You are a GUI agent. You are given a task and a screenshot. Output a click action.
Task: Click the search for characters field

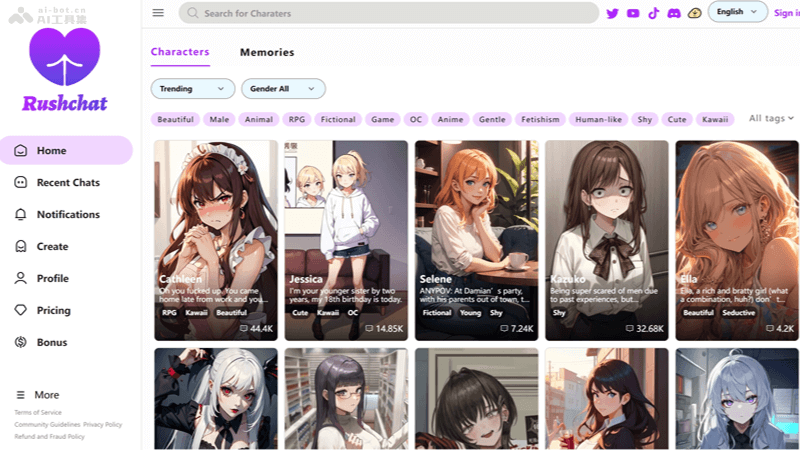(x=390, y=13)
